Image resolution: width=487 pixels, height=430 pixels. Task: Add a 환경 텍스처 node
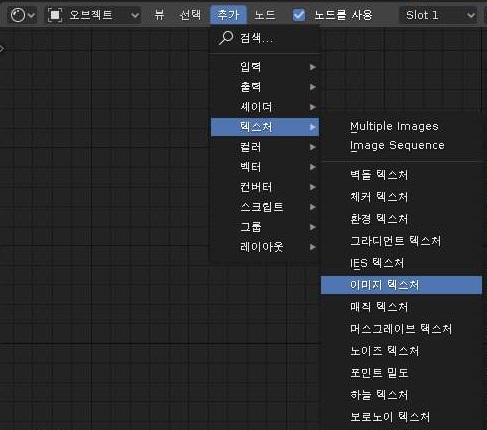coord(401,219)
